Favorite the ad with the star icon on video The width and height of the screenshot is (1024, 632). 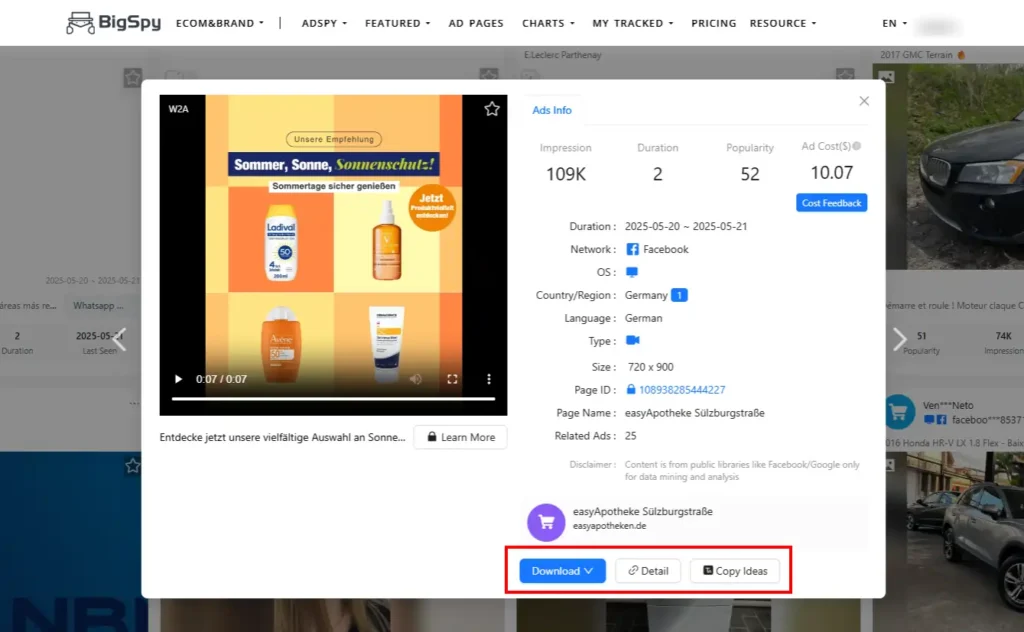point(492,109)
